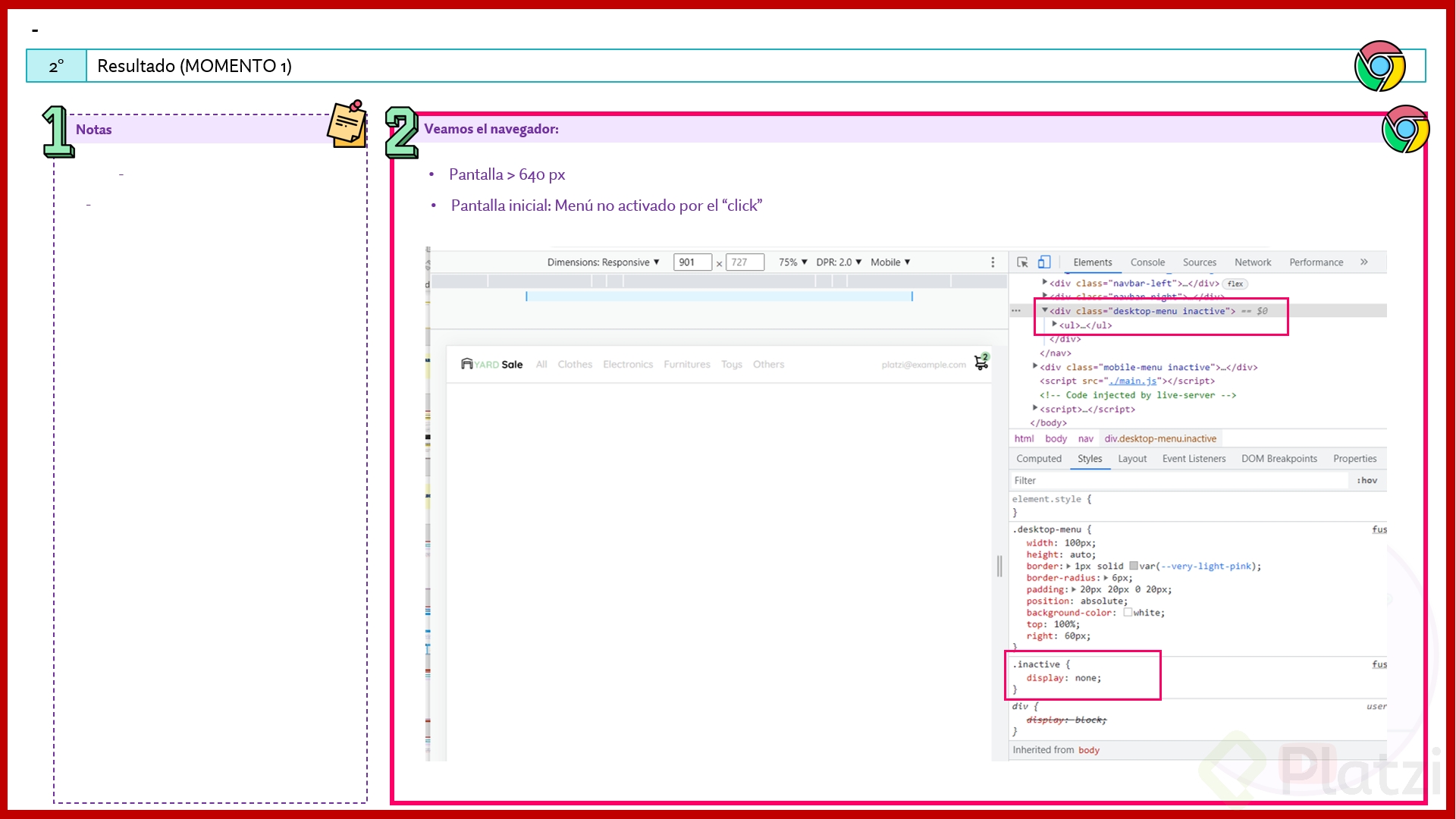
Task: Click the All category link in navbar
Action: [x=541, y=365]
